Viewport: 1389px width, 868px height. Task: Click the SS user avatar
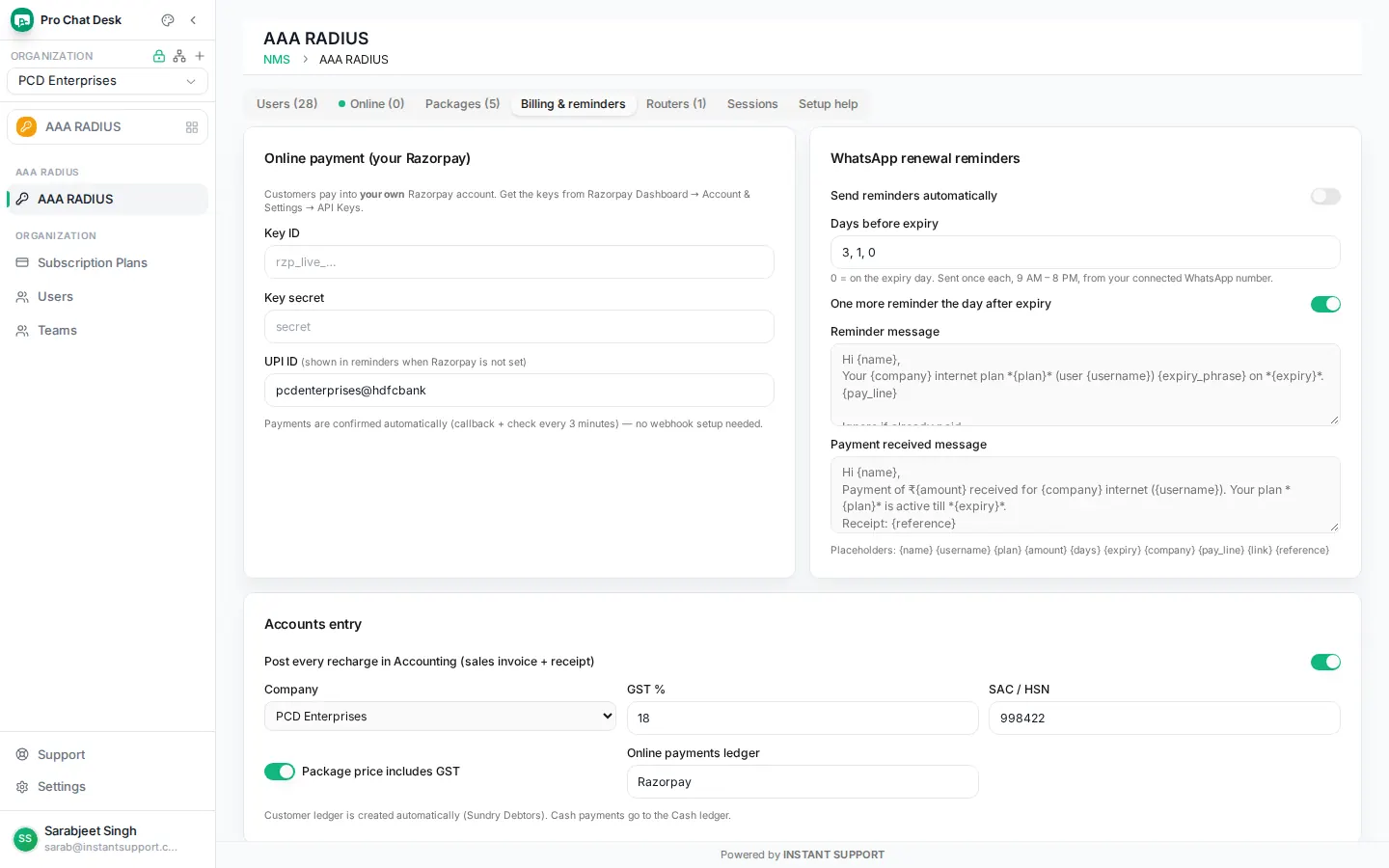(25, 839)
